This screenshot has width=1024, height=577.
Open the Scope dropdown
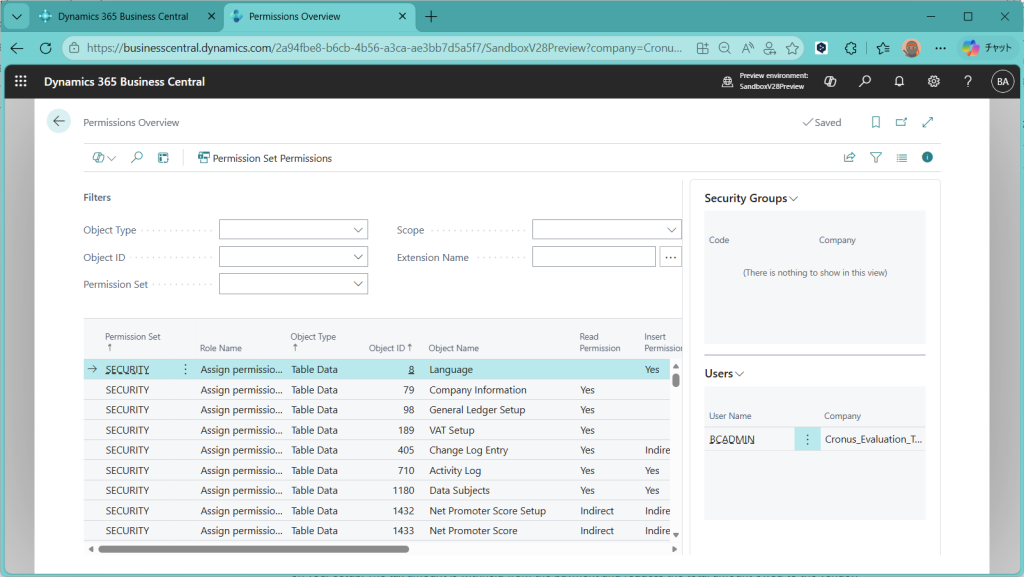coord(672,230)
